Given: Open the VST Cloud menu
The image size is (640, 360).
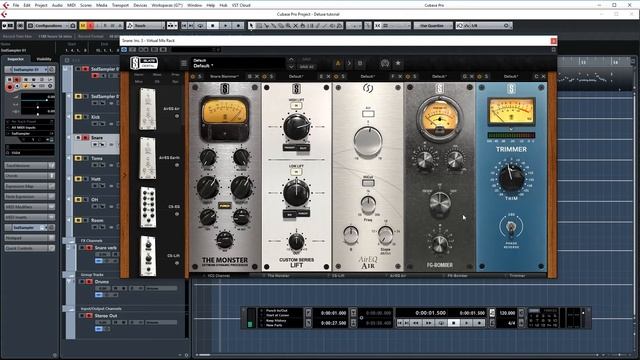Looking at the screenshot, I should [241, 5].
